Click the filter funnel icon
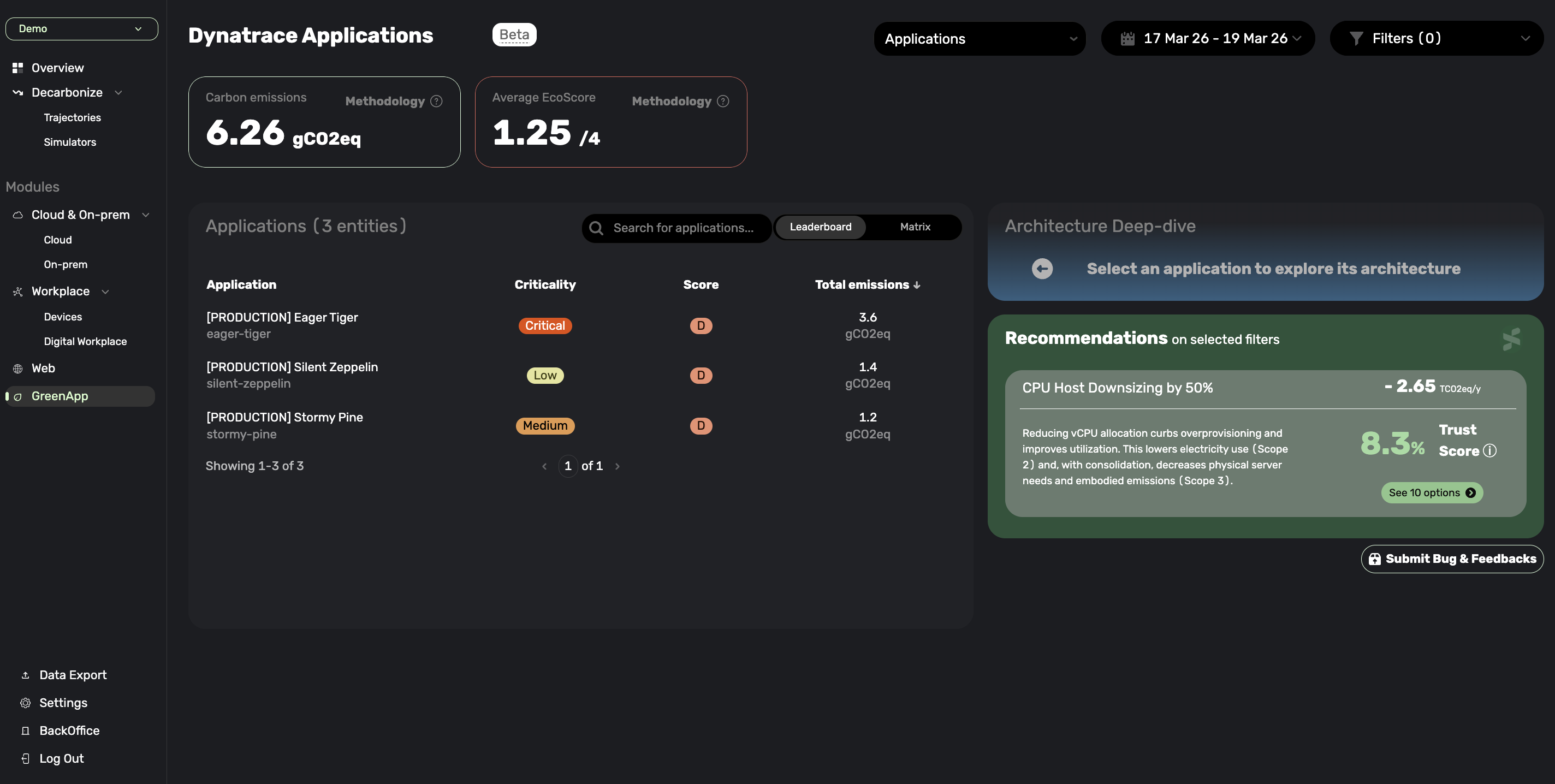Screen dimensions: 1555x784 pyautogui.click(x=1356, y=39)
